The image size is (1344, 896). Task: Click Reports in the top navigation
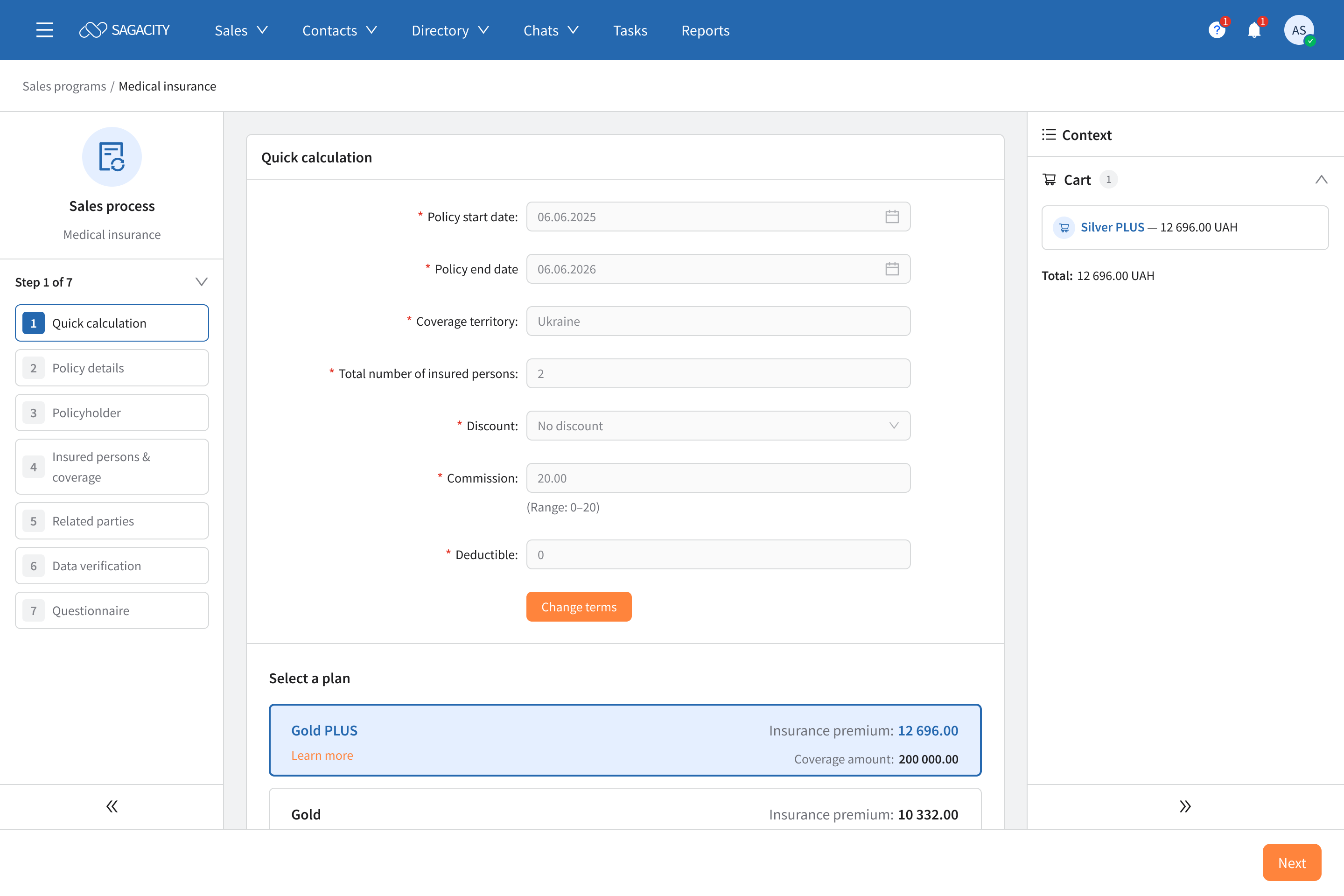705,30
